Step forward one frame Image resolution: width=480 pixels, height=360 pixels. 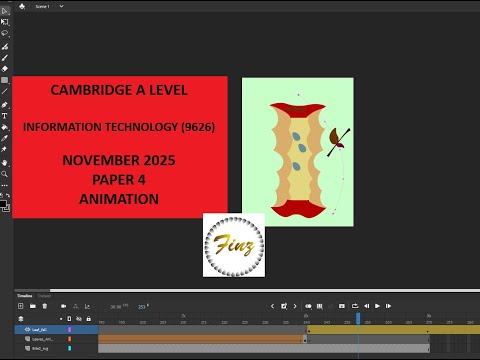(388, 306)
